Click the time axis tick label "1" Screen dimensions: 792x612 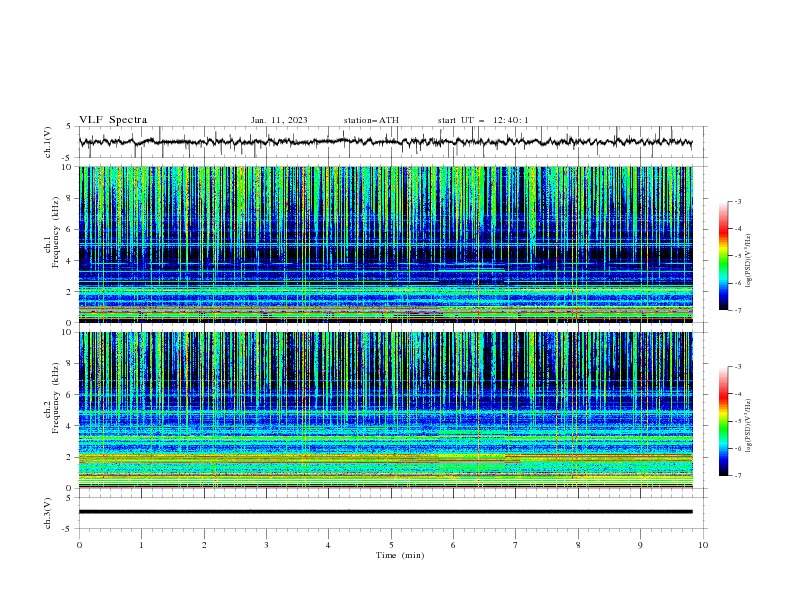pyautogui.click(x=142, y=545)
